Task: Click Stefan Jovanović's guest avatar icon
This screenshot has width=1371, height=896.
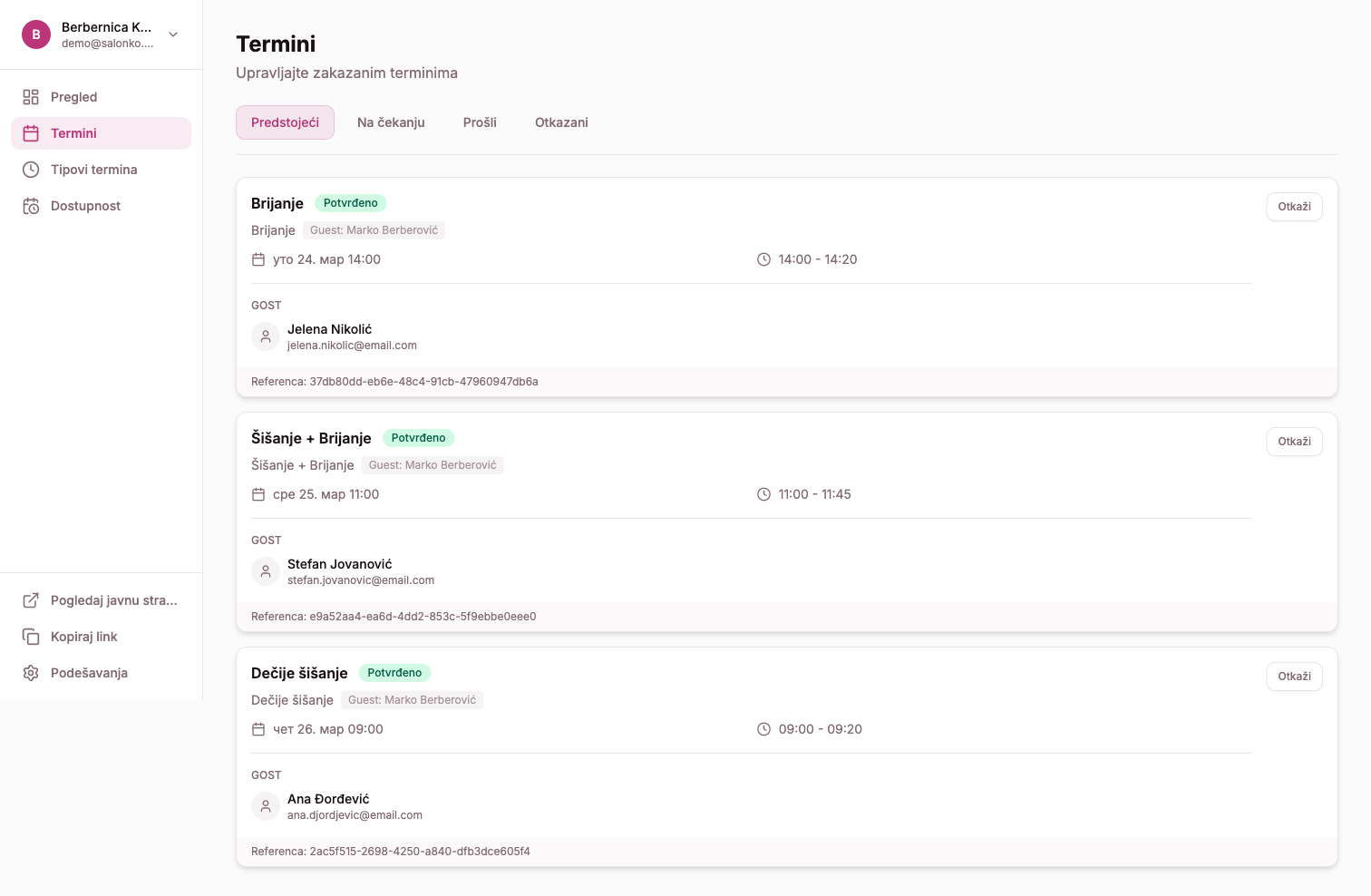Action: click(266, 571)
